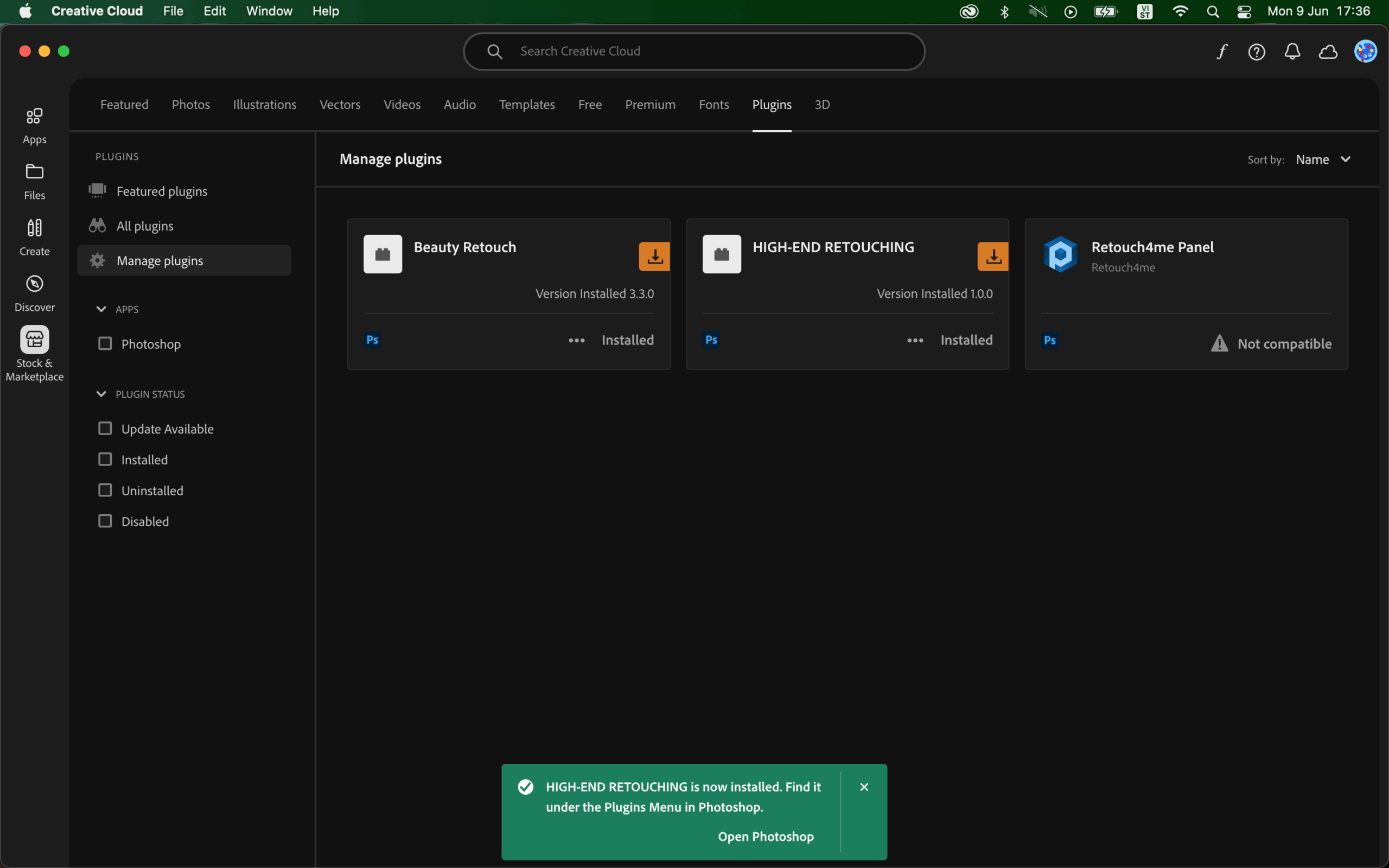Click the Beauty Retouch orange download icon
Screen dimensions: 1389x868
pos(654,257)
